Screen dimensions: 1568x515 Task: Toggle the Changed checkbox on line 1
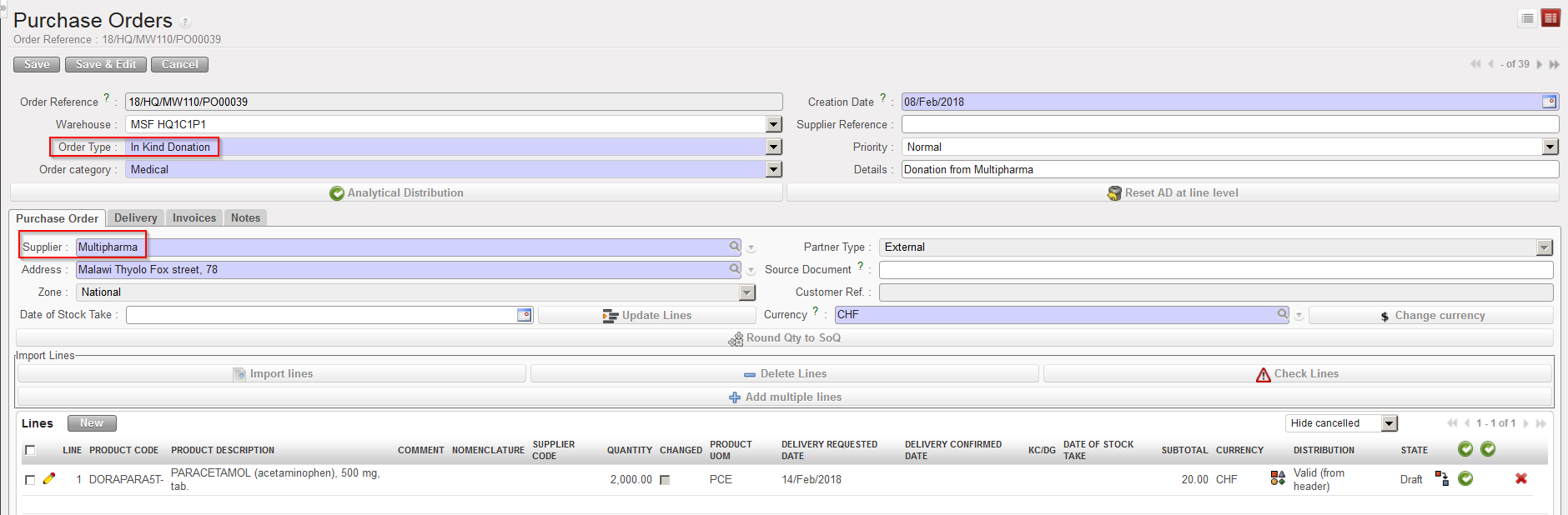click(x=665, y=480)
